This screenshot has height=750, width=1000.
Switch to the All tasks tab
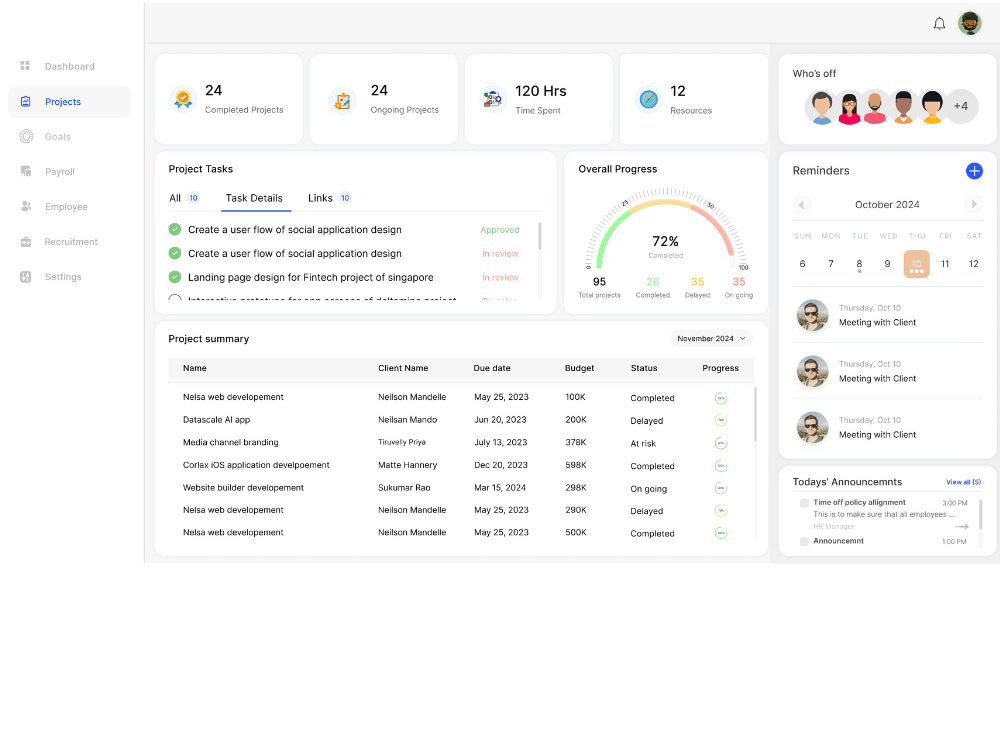(184, 198)
